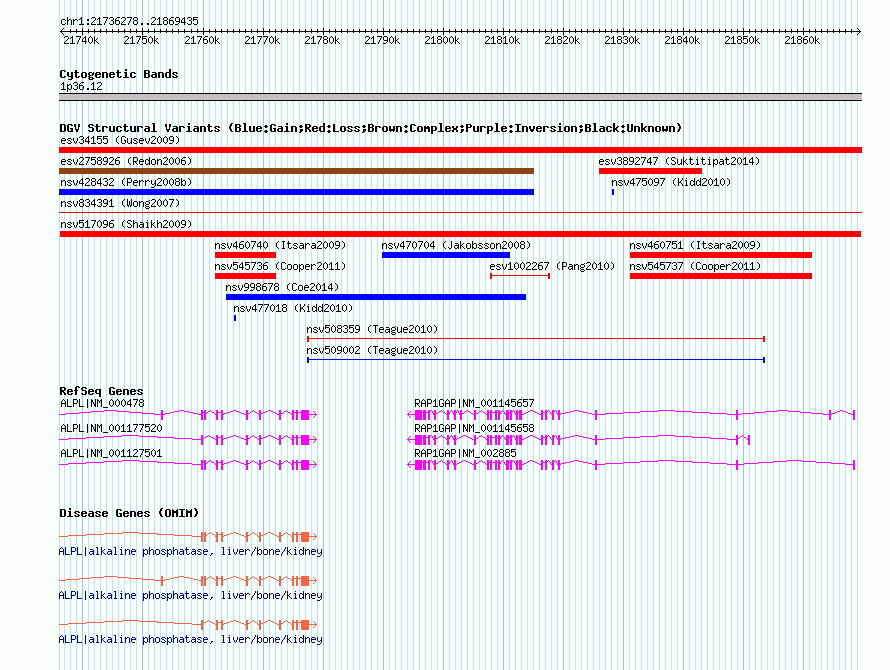Open the nsv508359 (Teague2010) label
890x670 pixels.
point(372,329)
